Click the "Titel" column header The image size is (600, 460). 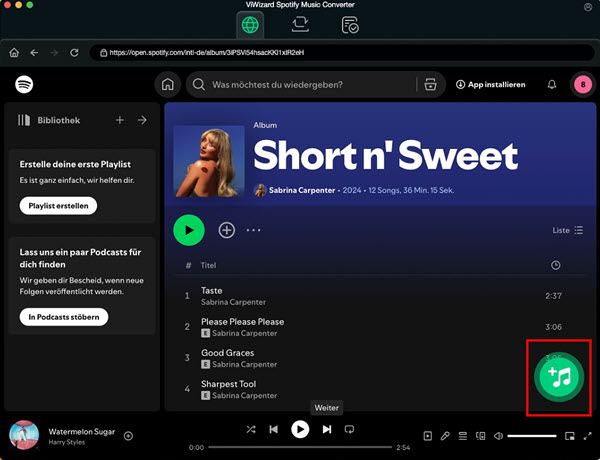point(209,265)
